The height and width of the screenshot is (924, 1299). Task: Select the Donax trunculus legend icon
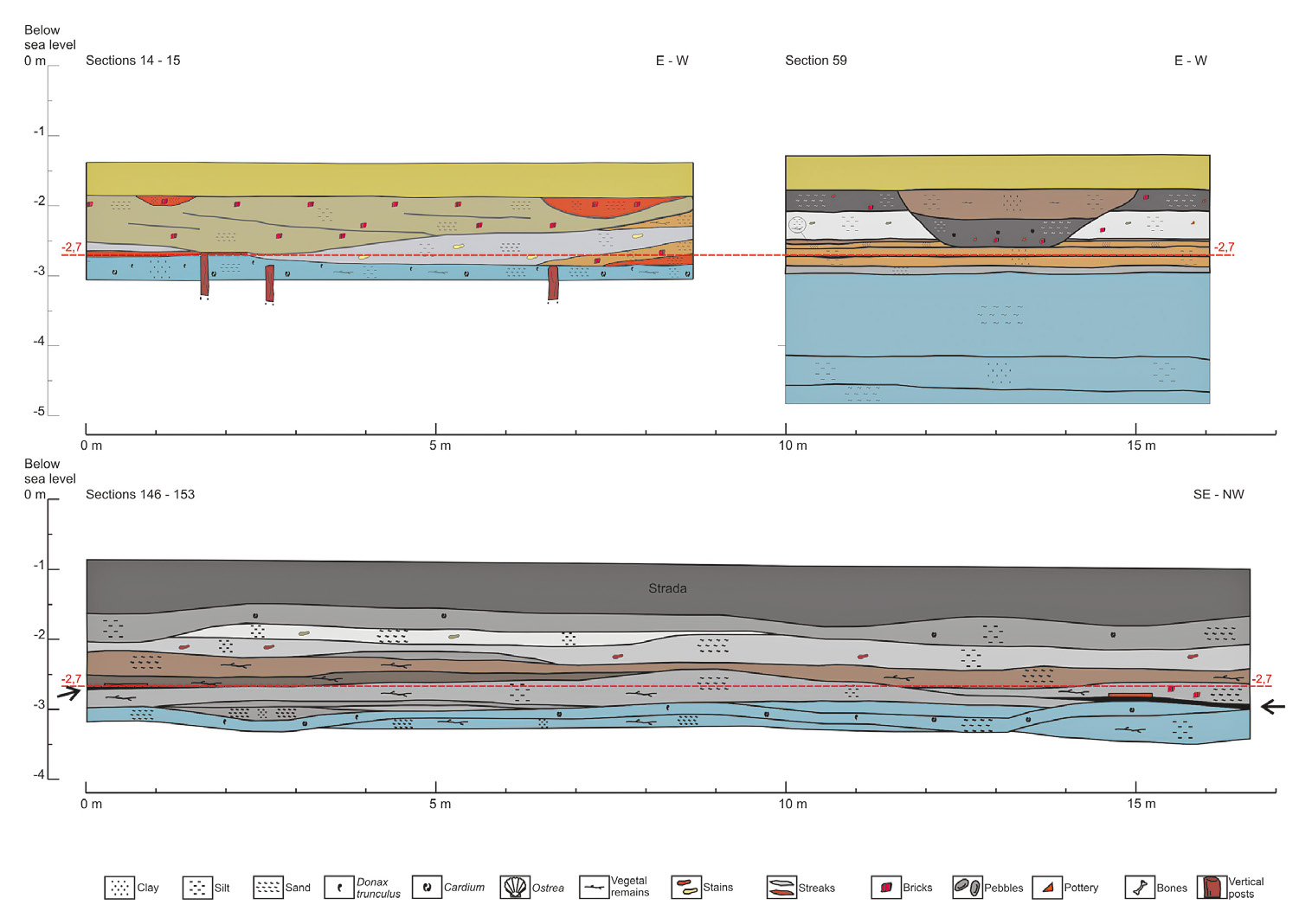(x=339, y=888)
